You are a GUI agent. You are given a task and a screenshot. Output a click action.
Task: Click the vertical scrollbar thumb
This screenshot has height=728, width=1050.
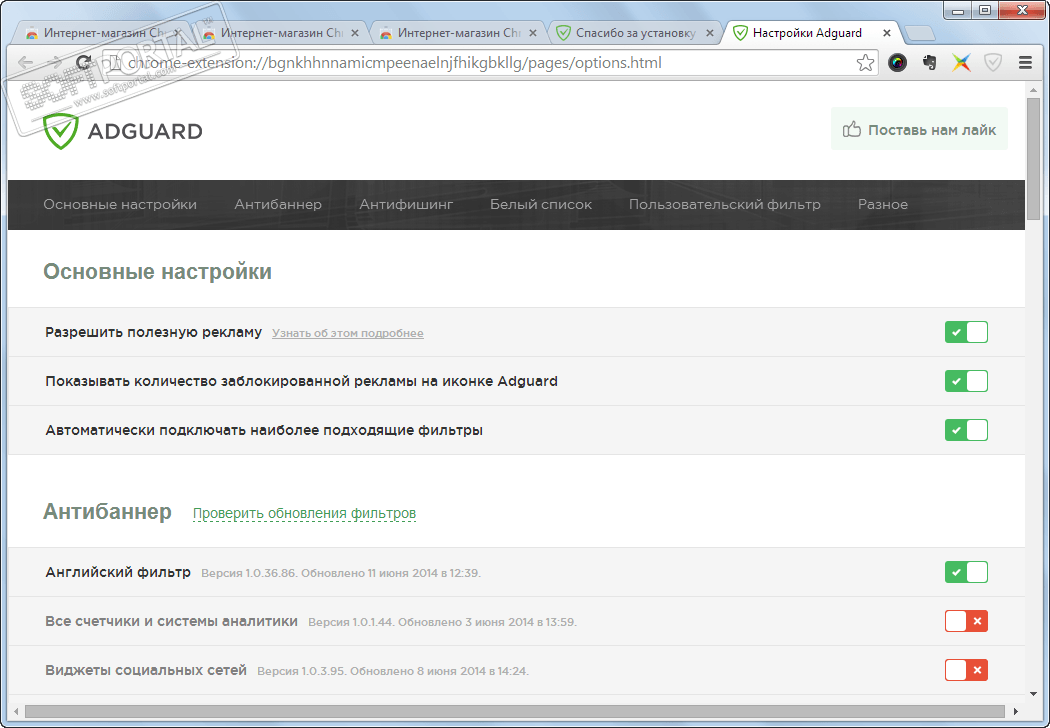(1033, 158)
